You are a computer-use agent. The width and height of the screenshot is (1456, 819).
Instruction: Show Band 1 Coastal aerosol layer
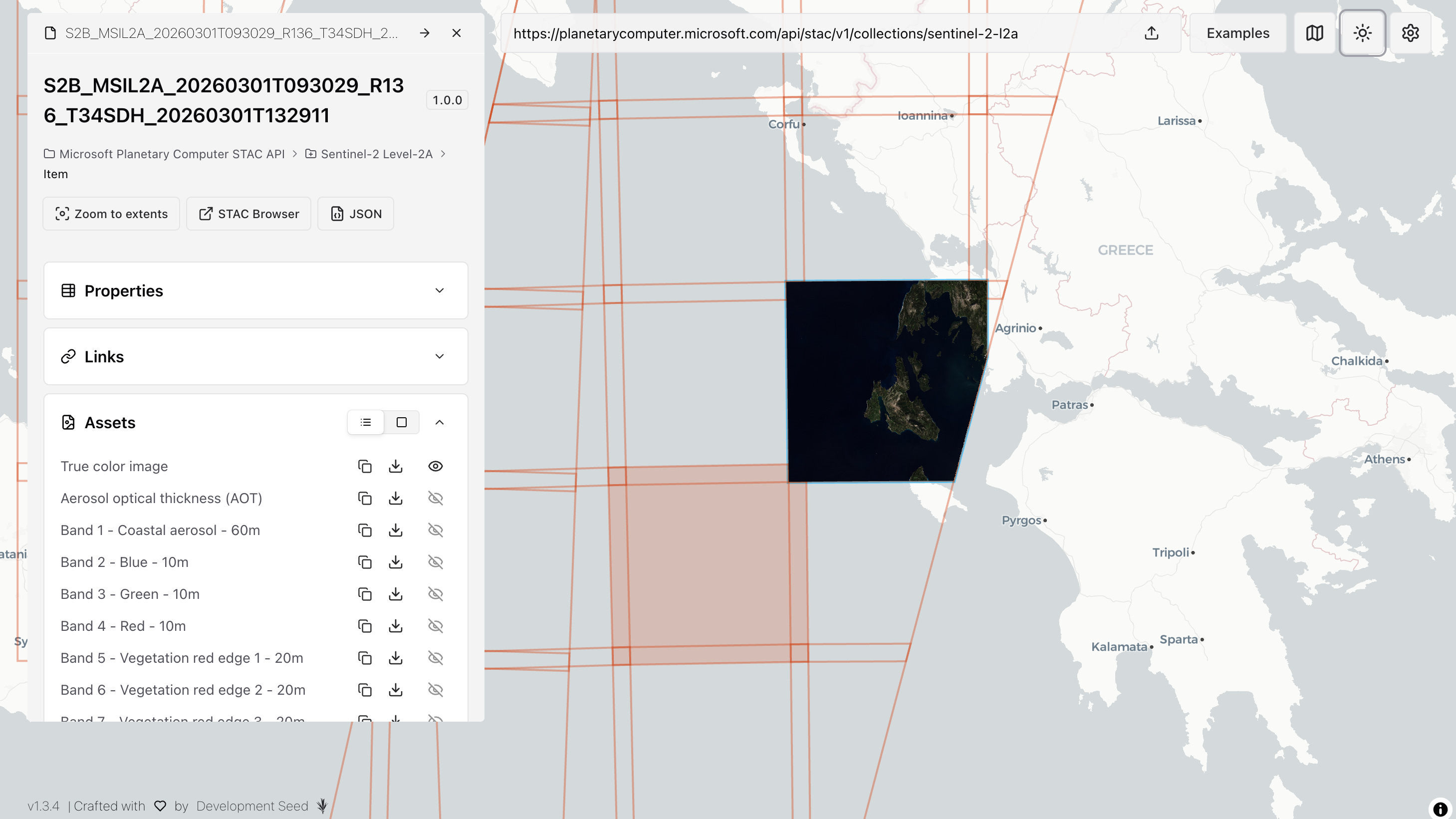[435, 530]
